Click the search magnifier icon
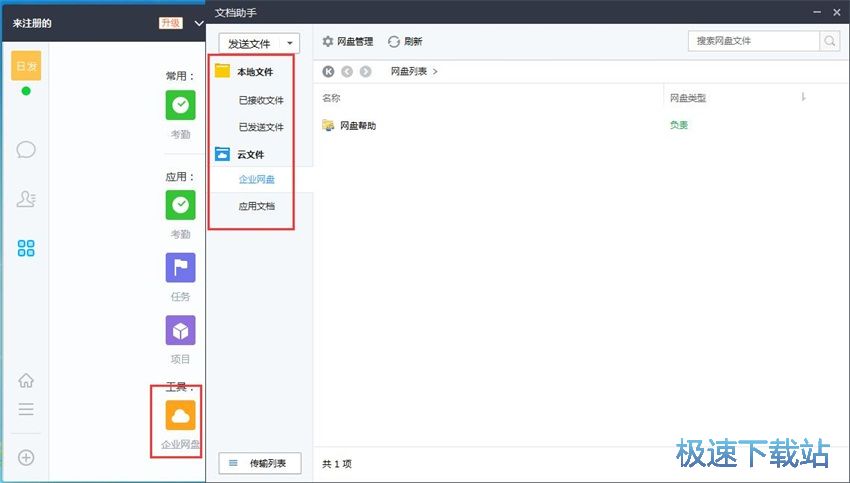The image size is (850, 483). [829, 41]
